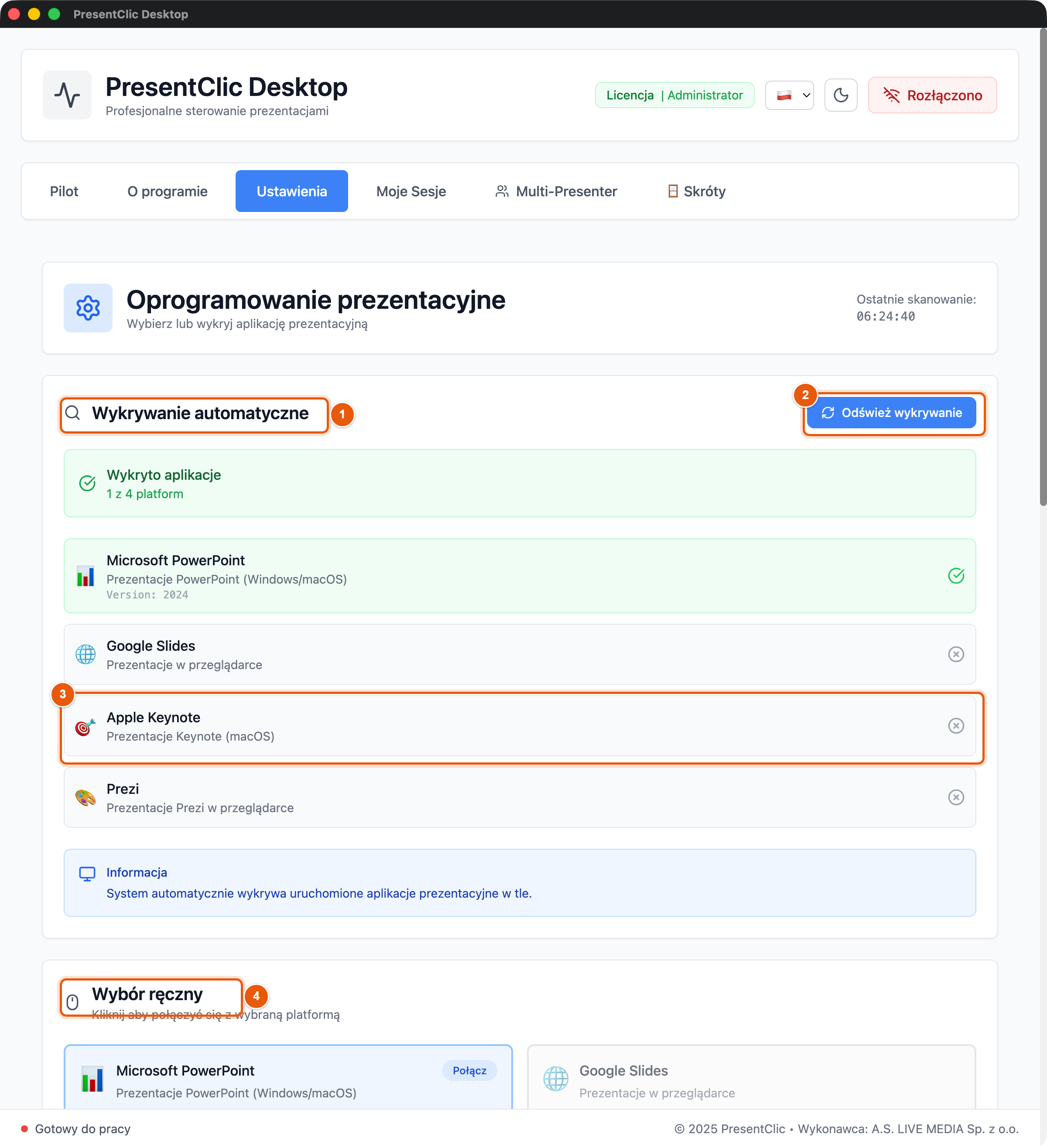Toggle dark mode moon icon
1047x1148 pixels.
point(841,95)
